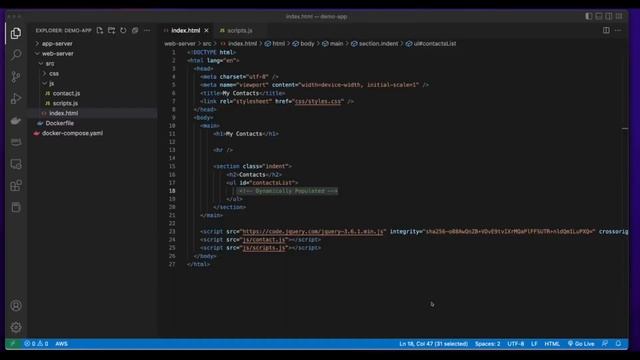Open the Explorer view in activity bar
This screenshot has height=360, width=640.
click(16, 33)
